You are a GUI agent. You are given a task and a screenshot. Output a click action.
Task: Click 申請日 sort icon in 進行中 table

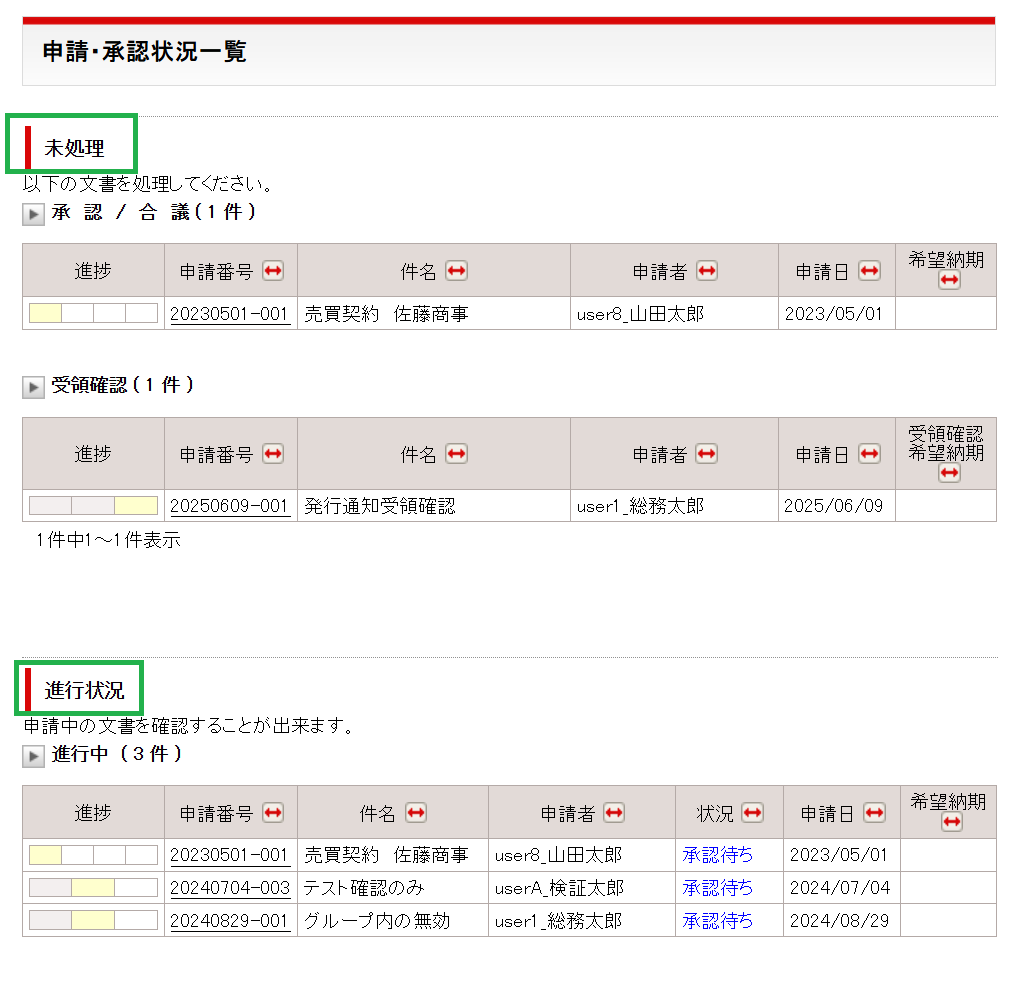pos(874,813)
